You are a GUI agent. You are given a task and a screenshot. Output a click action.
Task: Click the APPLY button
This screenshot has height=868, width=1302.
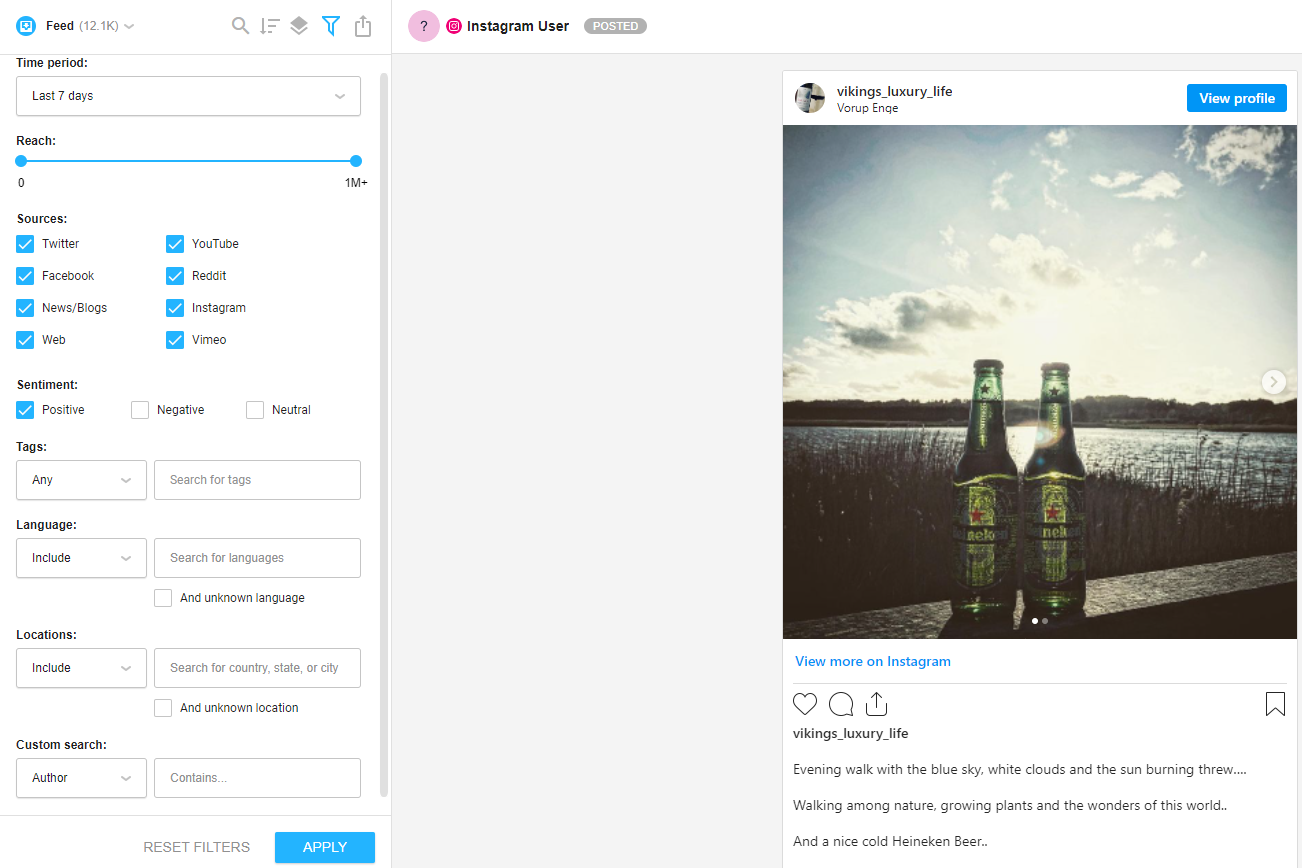pos(325,847)
